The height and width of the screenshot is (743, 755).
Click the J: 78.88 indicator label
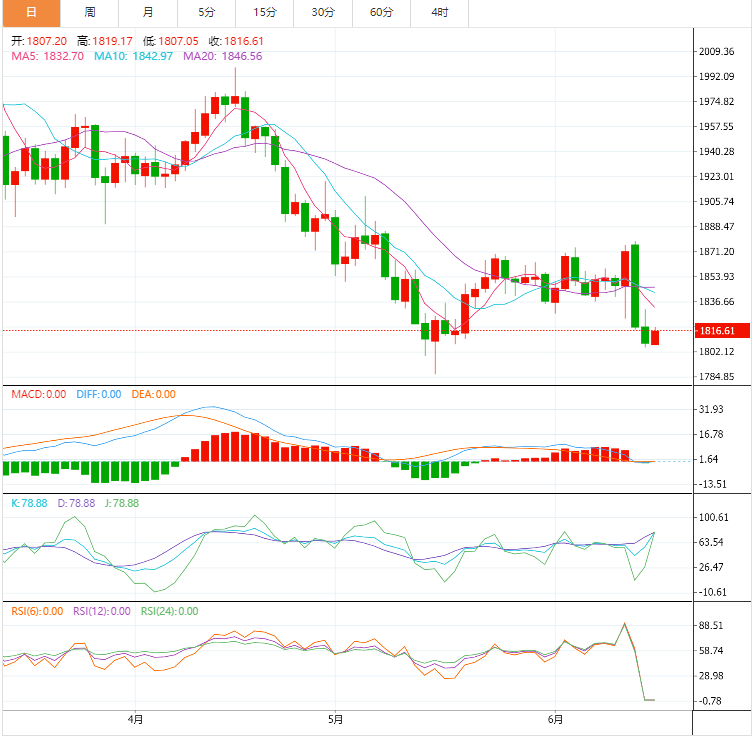[x=122, y=503]
